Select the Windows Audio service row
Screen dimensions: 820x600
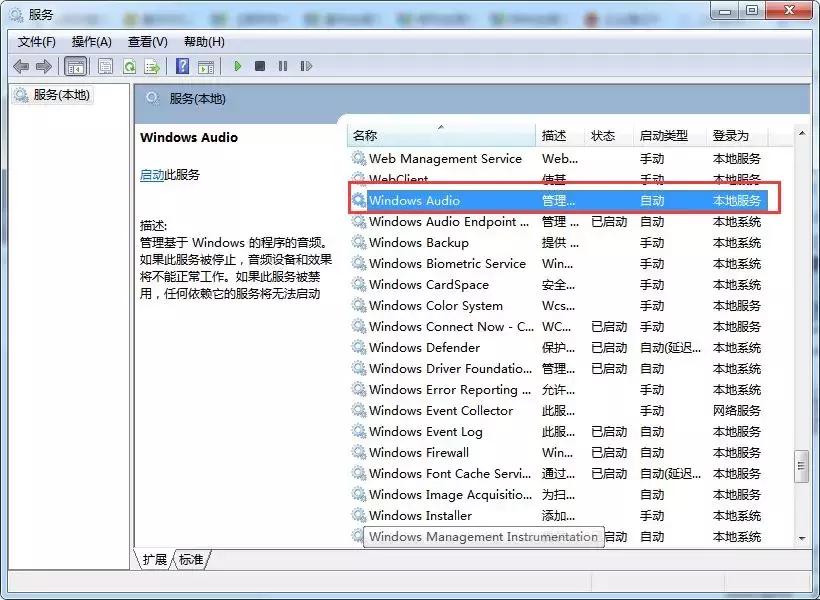558,200
